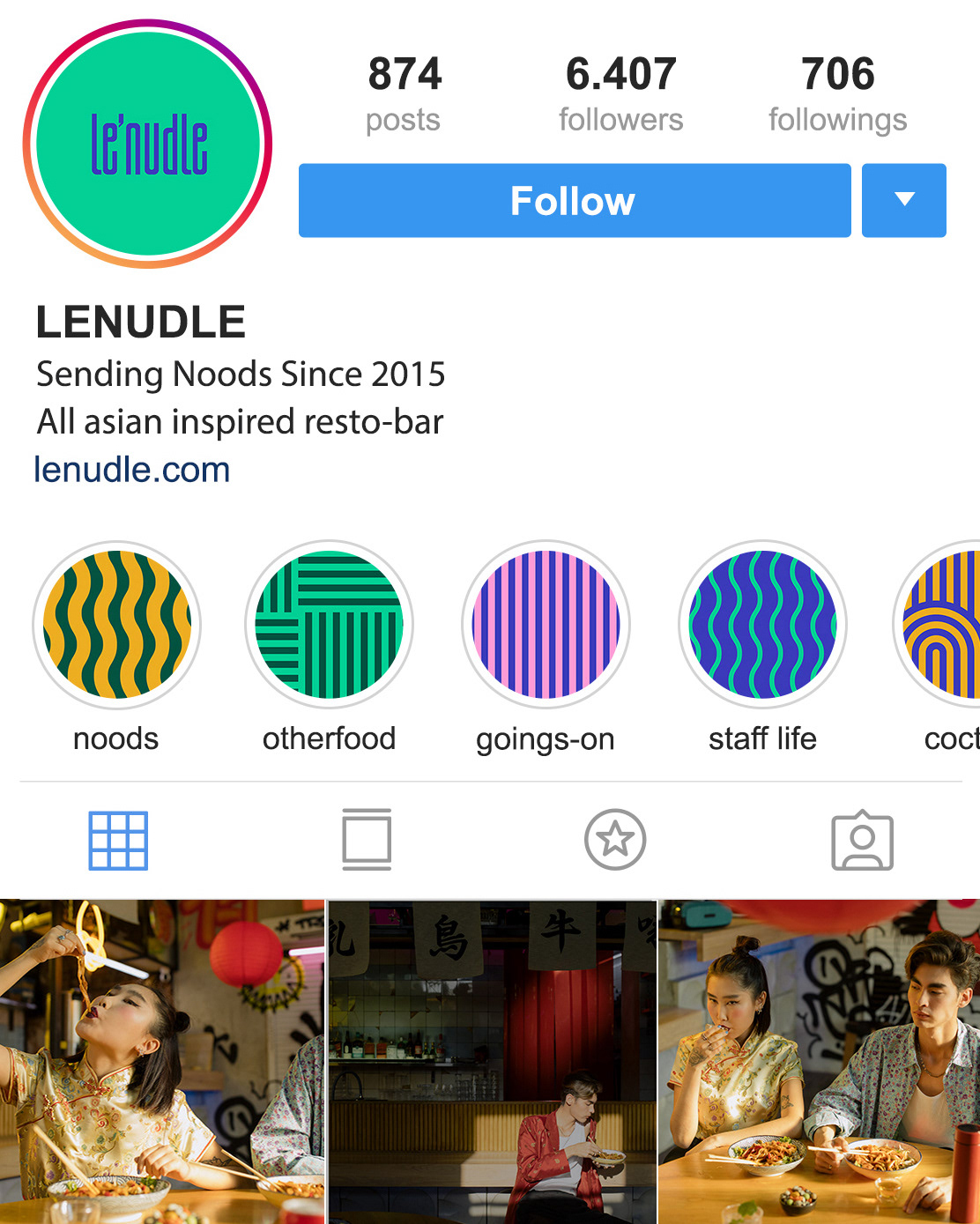The image size is (980, 1224).
Task: Visit the lenudle.com website link
Action: 132,469
